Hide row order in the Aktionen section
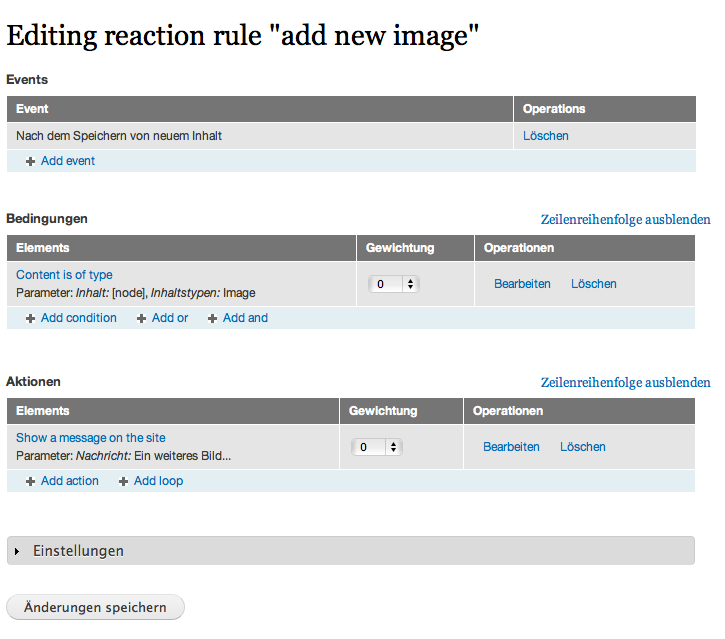Viewport: 725px width, 639px height. 625,382
